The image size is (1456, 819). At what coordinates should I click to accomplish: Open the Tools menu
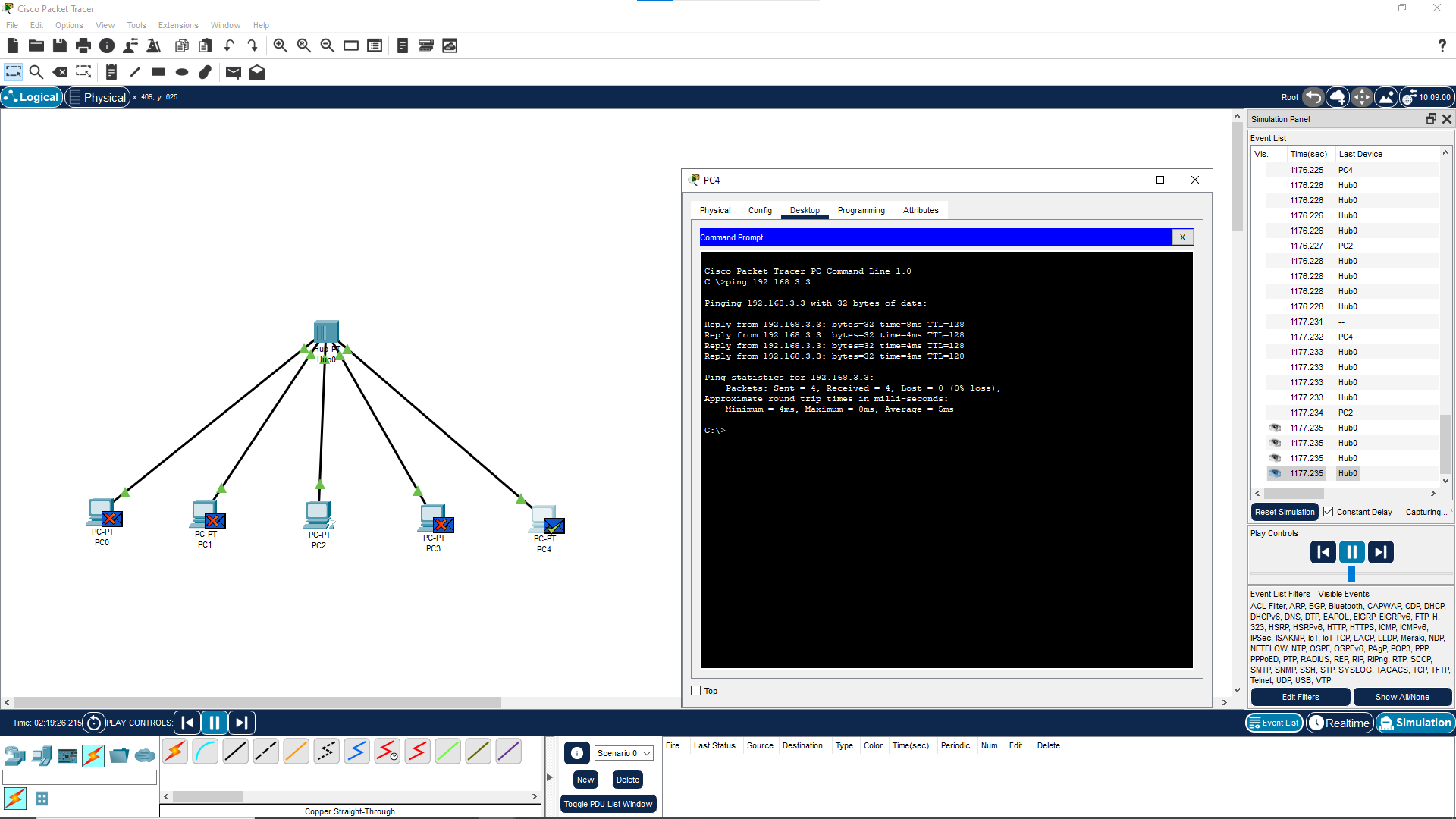[x=136, y=25]
